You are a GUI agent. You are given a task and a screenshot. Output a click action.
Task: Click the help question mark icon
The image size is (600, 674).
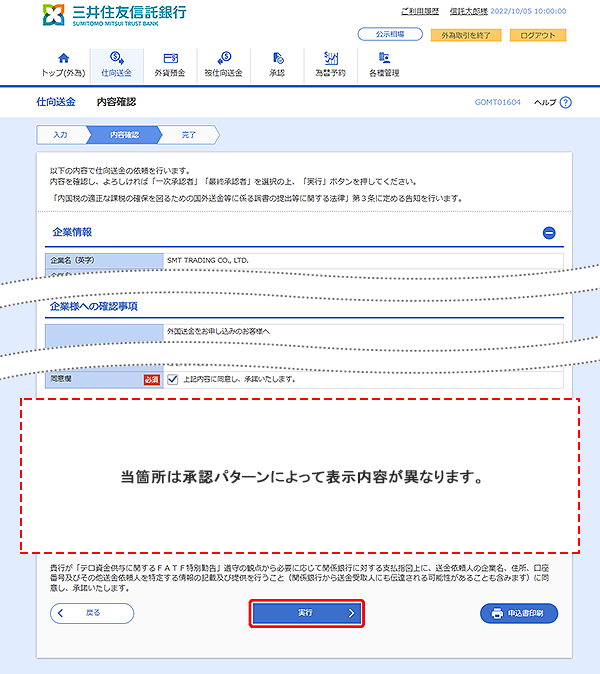(x=566, y=102)
